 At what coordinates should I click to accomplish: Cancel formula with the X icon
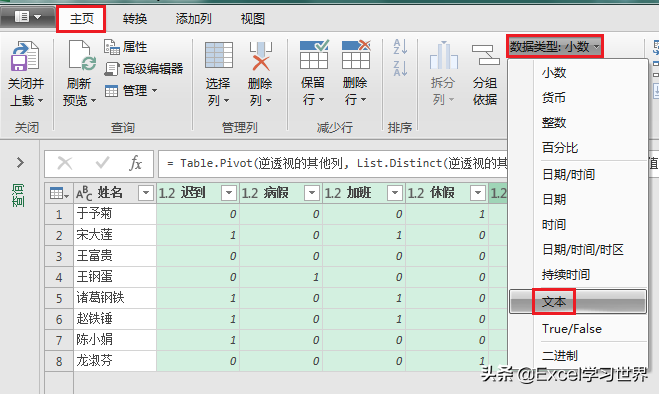pyautogui.click(x=65, y=163)
